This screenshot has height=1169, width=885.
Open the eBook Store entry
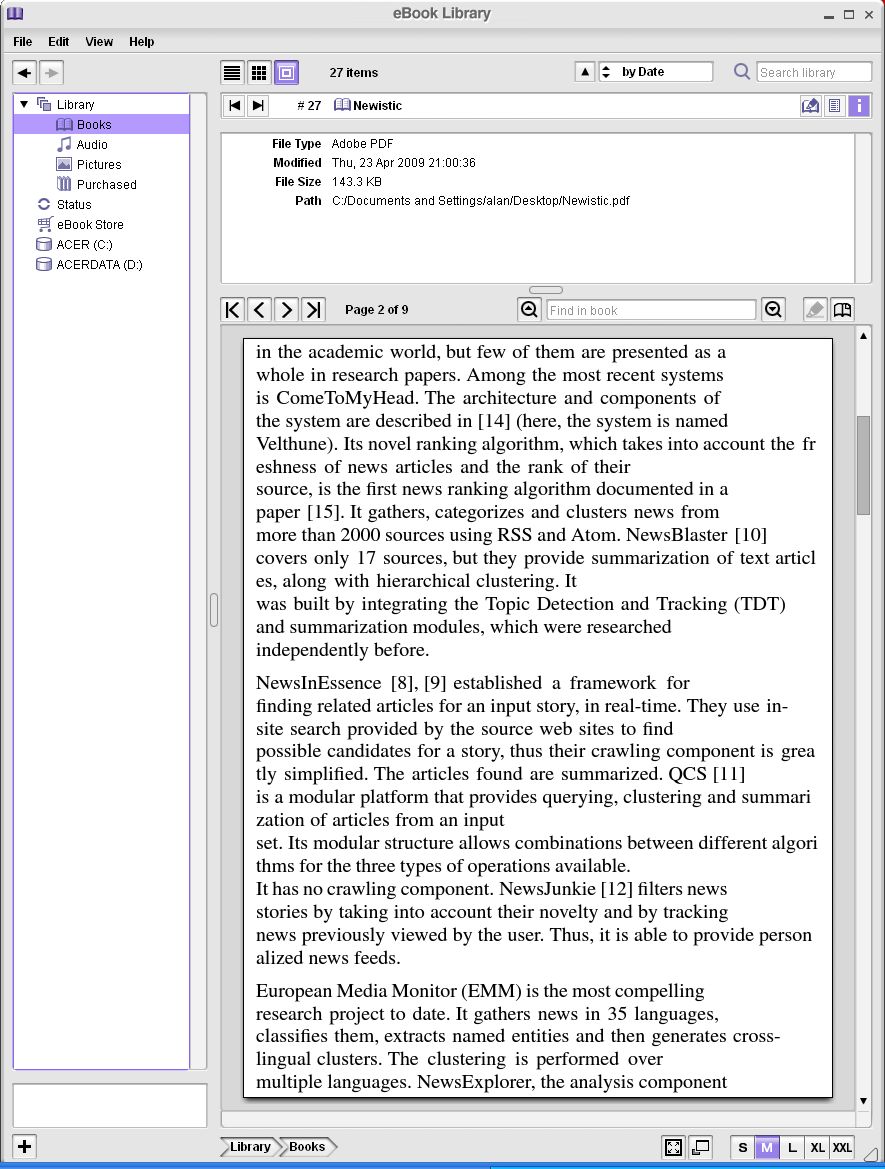[x=80, y=224]
